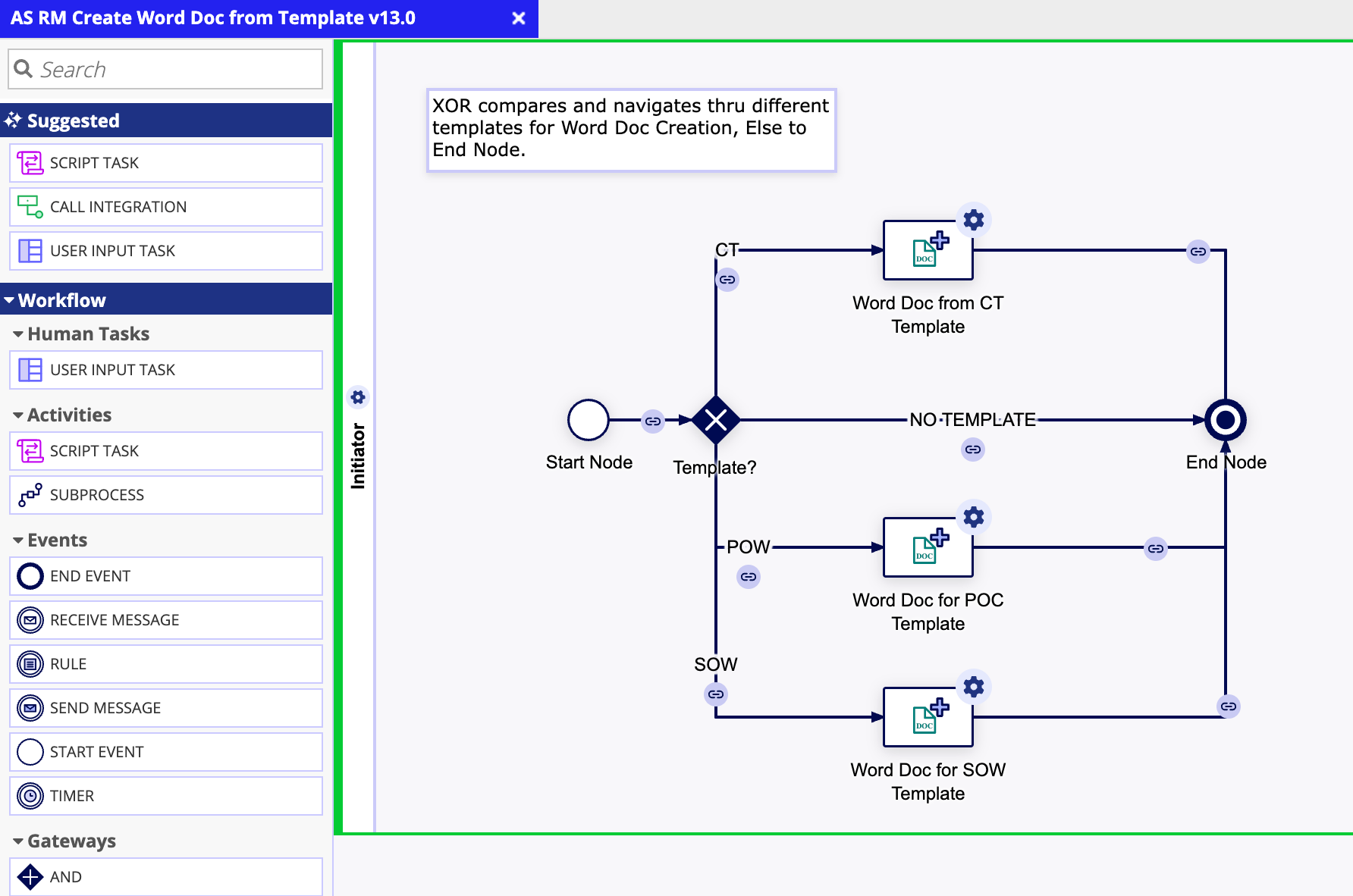Image resolution: width=1353 pixels, height=896 pixels.
Task: Open gear settings for Word Doc for POC Template
Action: click(974, 517)
